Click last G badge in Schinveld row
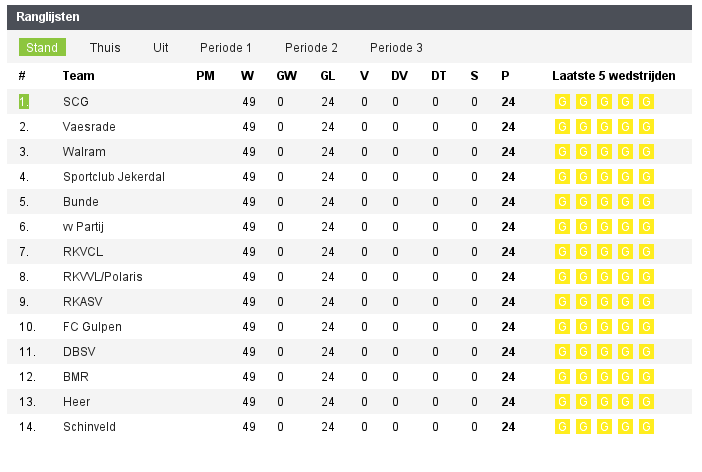The width and height of the screenshot is (702, 472). 646,427
